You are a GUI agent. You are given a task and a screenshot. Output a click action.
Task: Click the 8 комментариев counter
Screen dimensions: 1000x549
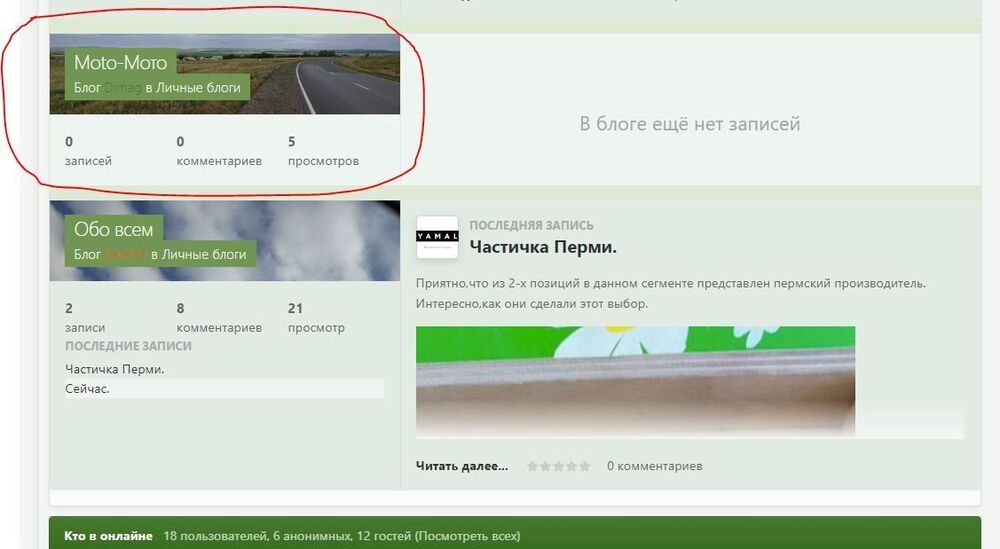click(x=219, y=318)
